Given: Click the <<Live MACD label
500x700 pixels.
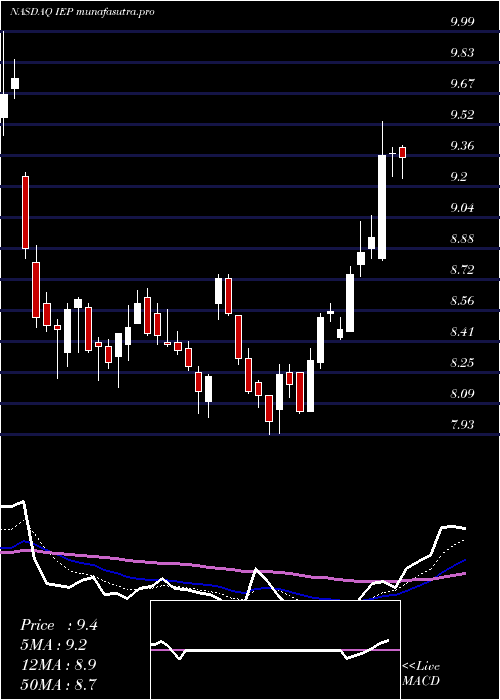Looking at the screenshot, I should tap(421, 673).
